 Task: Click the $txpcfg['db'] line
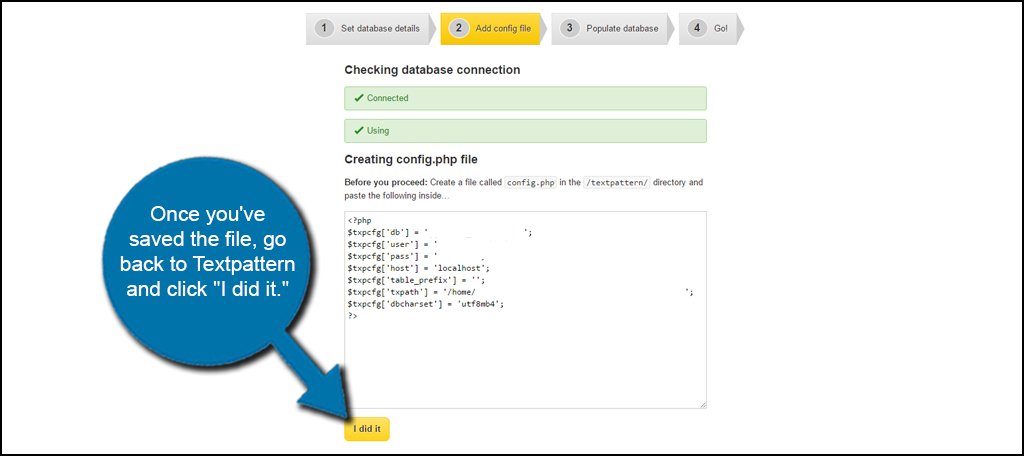(x=440, y=232)
